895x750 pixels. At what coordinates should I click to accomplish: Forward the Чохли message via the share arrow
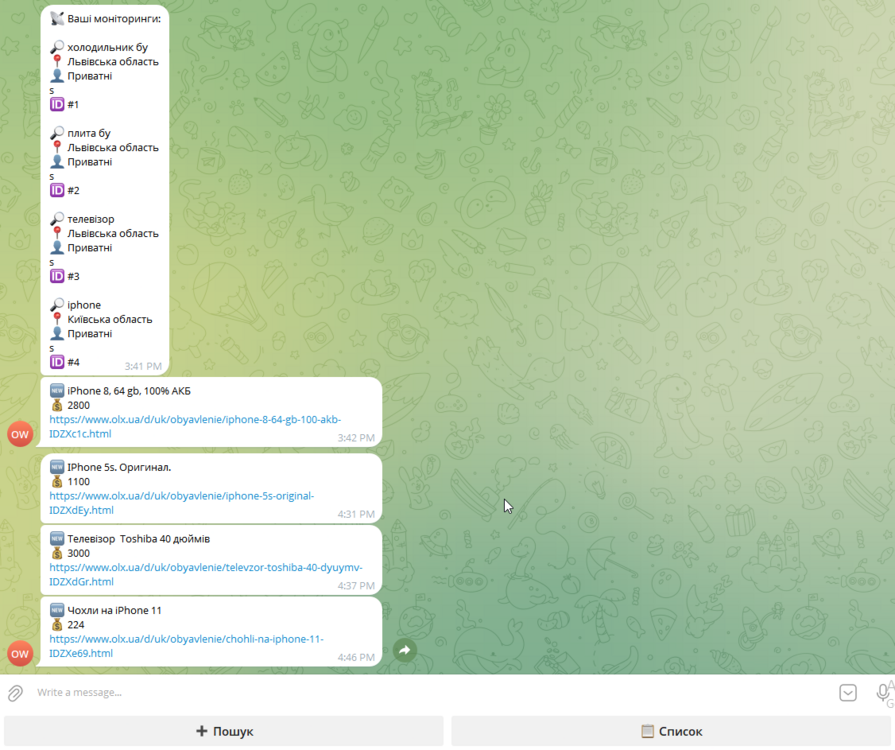(404, 650)
